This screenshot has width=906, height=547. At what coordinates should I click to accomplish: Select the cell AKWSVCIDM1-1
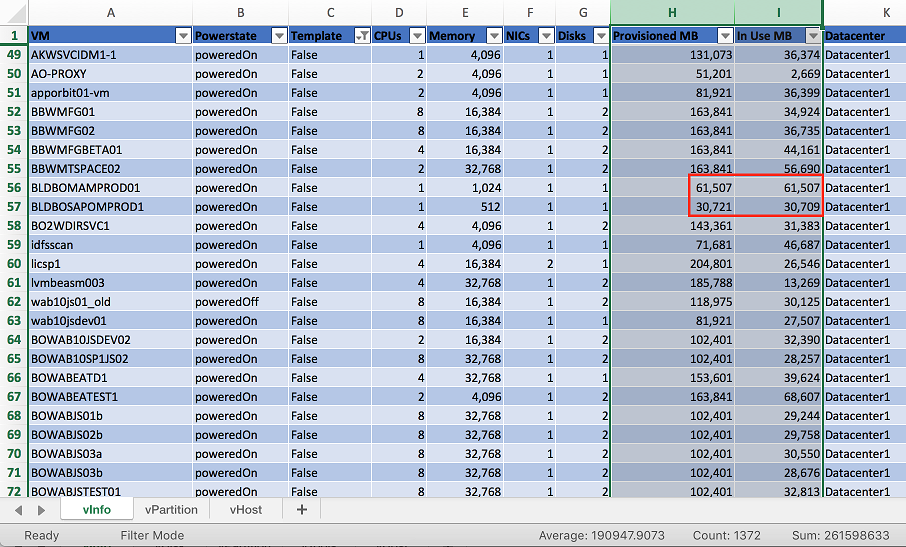point(110,55)
